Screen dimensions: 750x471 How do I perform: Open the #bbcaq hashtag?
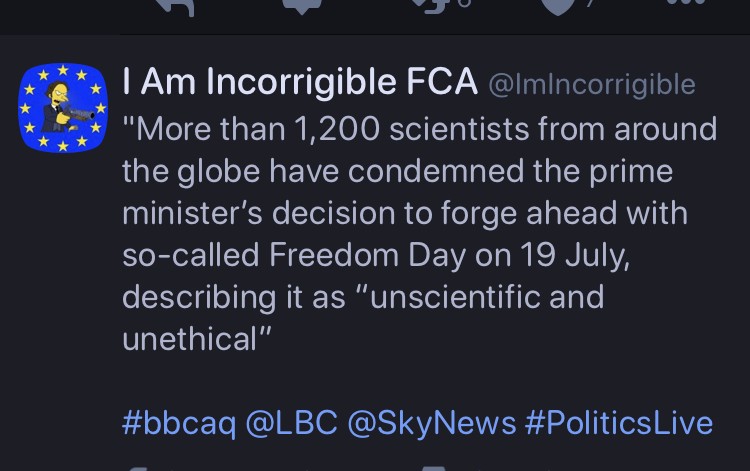click(x=179, y=422)
